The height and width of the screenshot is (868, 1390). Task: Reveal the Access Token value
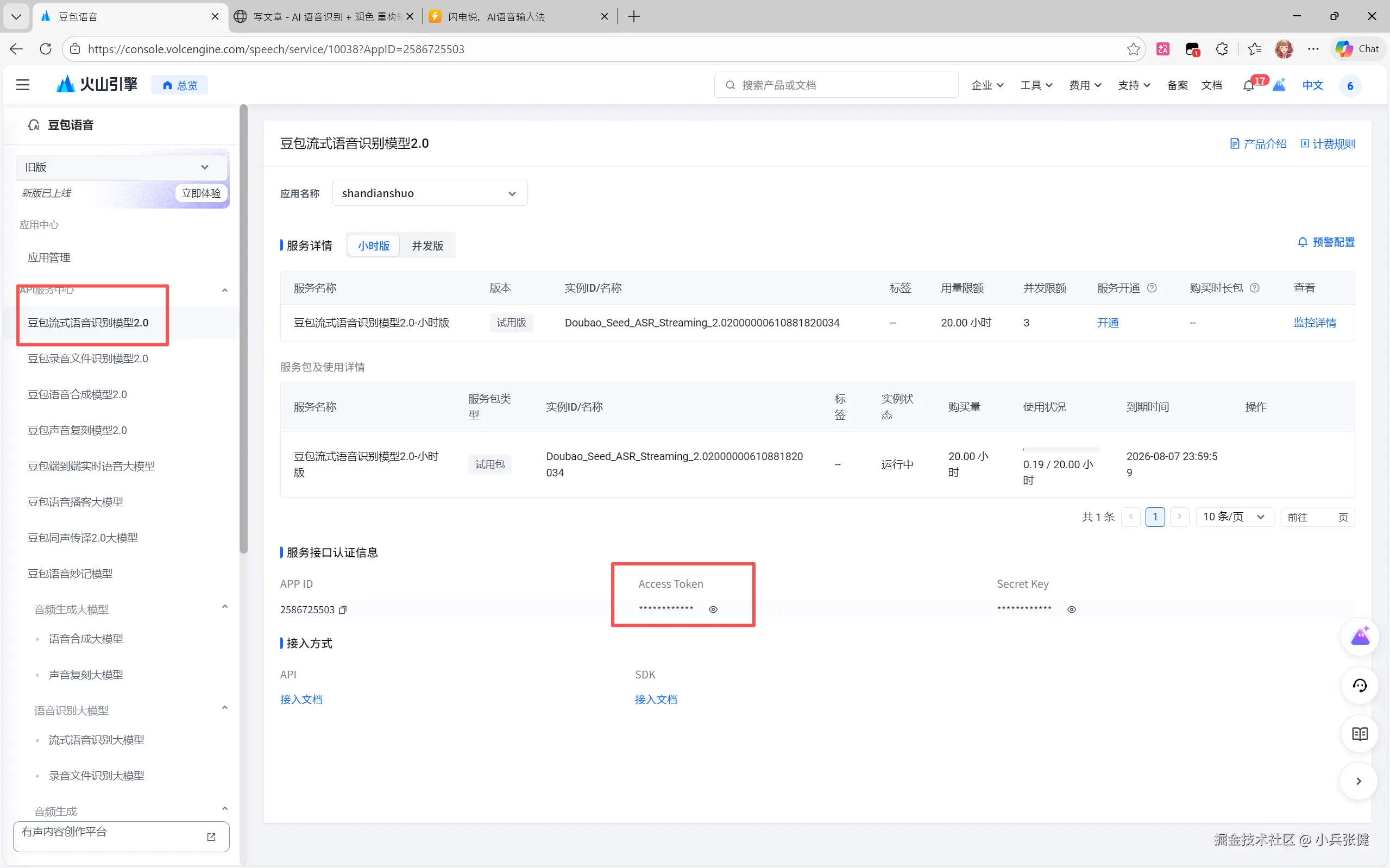click(713, 609)
